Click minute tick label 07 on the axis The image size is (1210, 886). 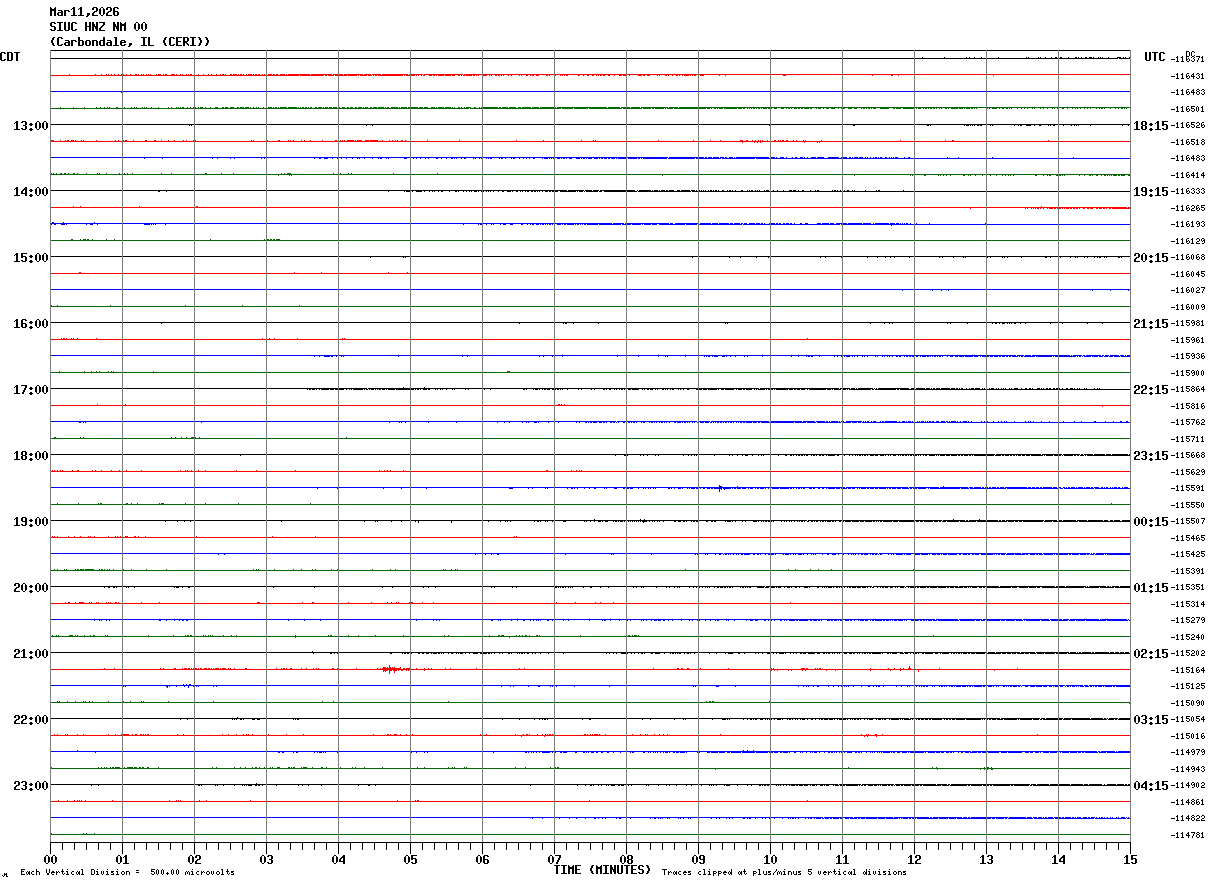click(x=554, y=859)
